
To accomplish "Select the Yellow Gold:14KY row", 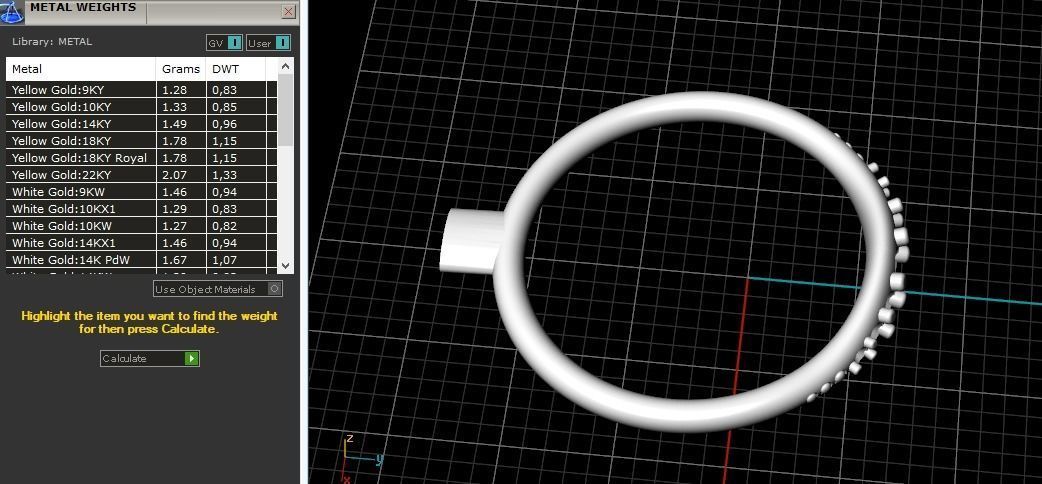I will pos(142,124).
